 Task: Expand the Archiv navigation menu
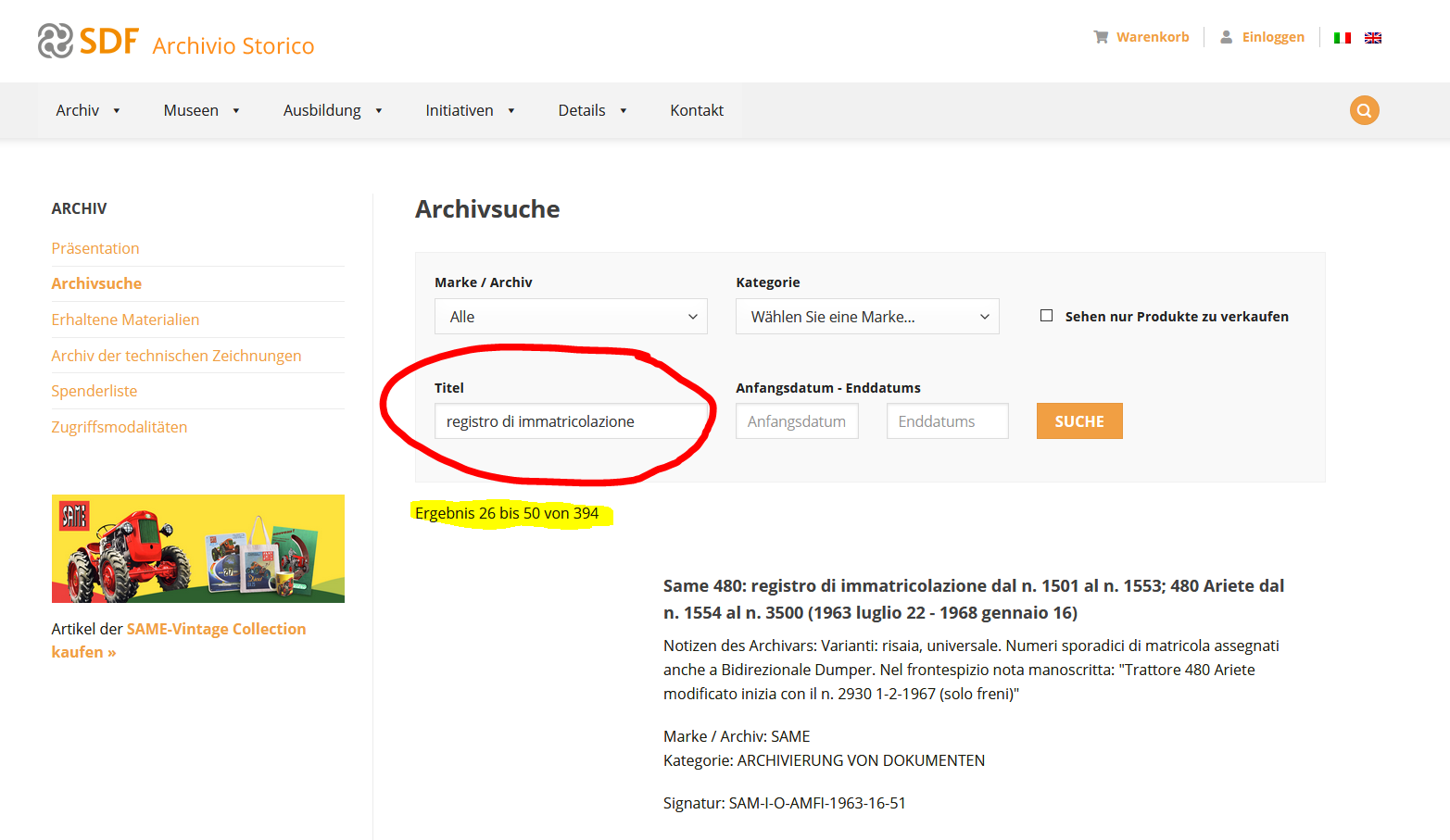pyautogui.click(x=88, y=110)
